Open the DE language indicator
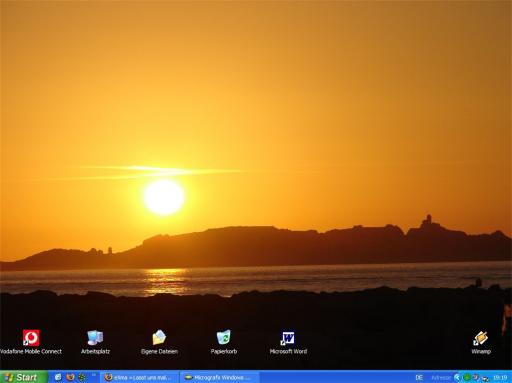512x383 pixels. [419, 377]
